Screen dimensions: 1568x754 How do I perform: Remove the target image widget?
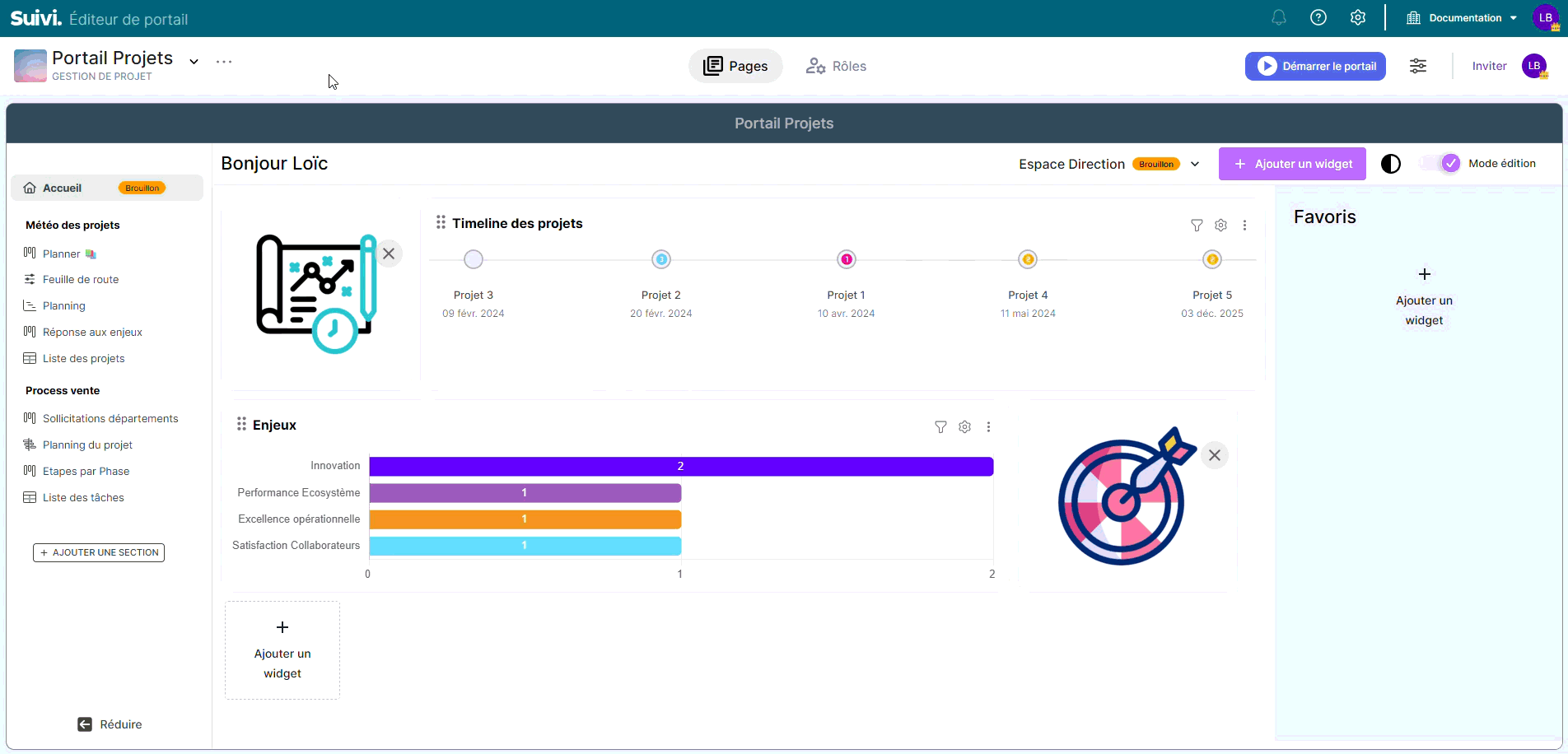(x=1214, y=455)
